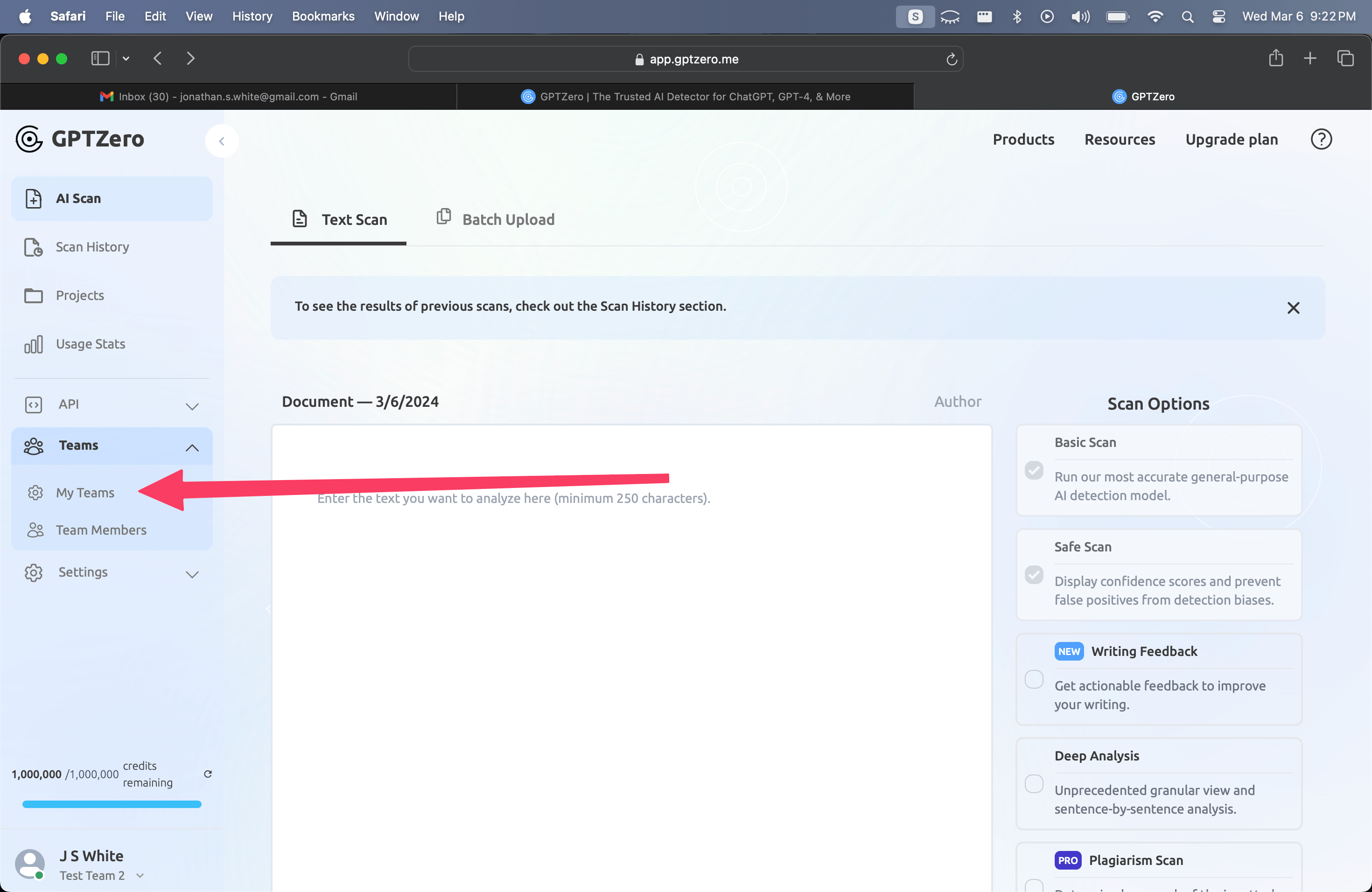1372x892 pixels.
Task: Click the J S White avatar
Action: click(x=30, y=864)
